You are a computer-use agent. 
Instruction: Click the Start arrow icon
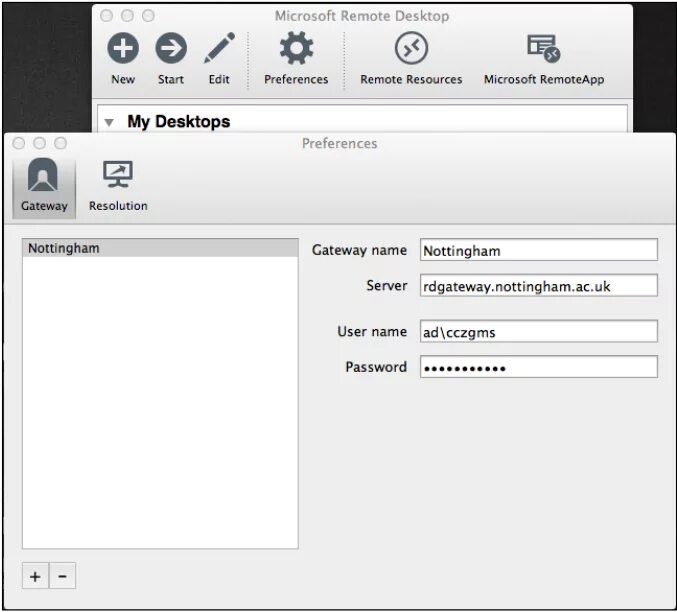171,48
